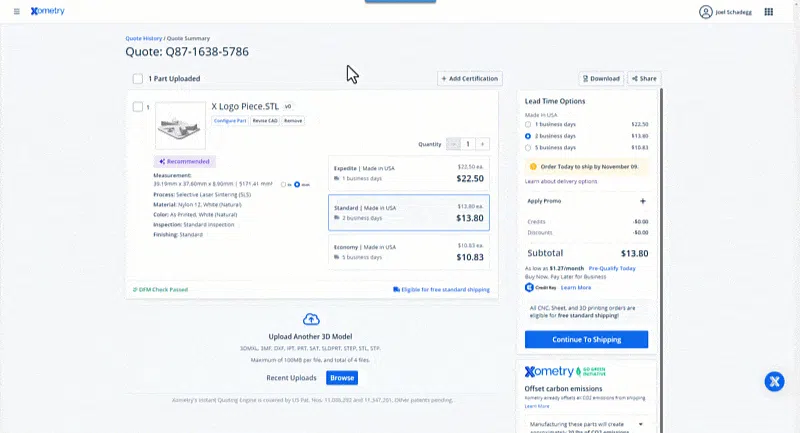Open the blue X chat widget
This screenshot has width=800, height=433.
[774, 381]
